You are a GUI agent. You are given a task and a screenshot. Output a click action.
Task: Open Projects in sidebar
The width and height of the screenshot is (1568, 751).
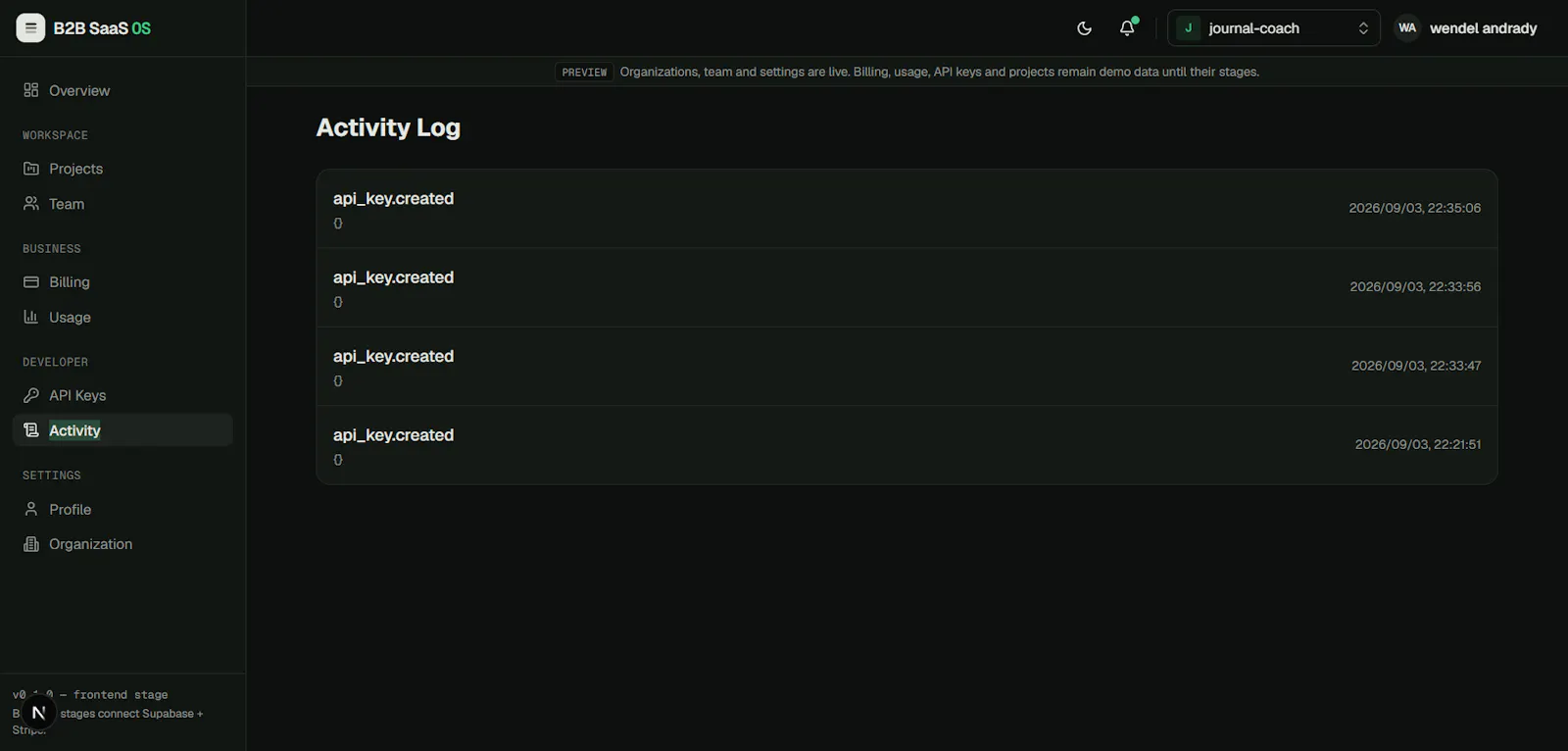coord(122,169)
